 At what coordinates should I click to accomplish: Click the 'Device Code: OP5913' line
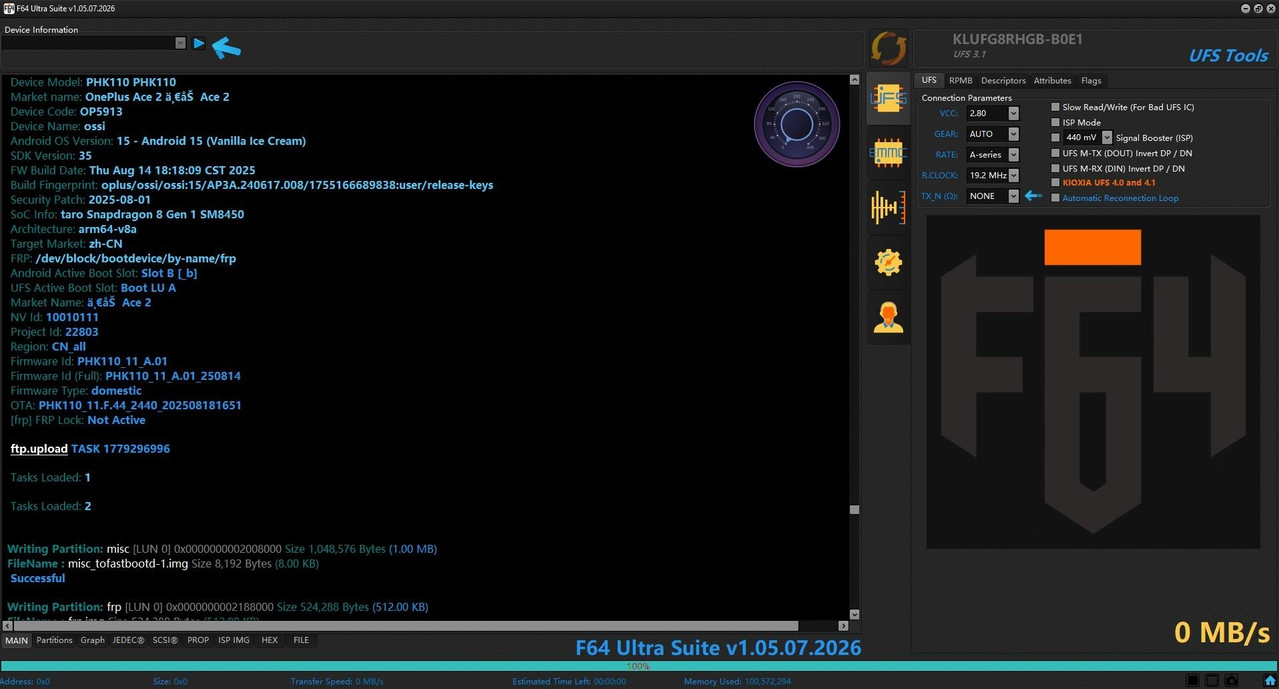[66, 112]
